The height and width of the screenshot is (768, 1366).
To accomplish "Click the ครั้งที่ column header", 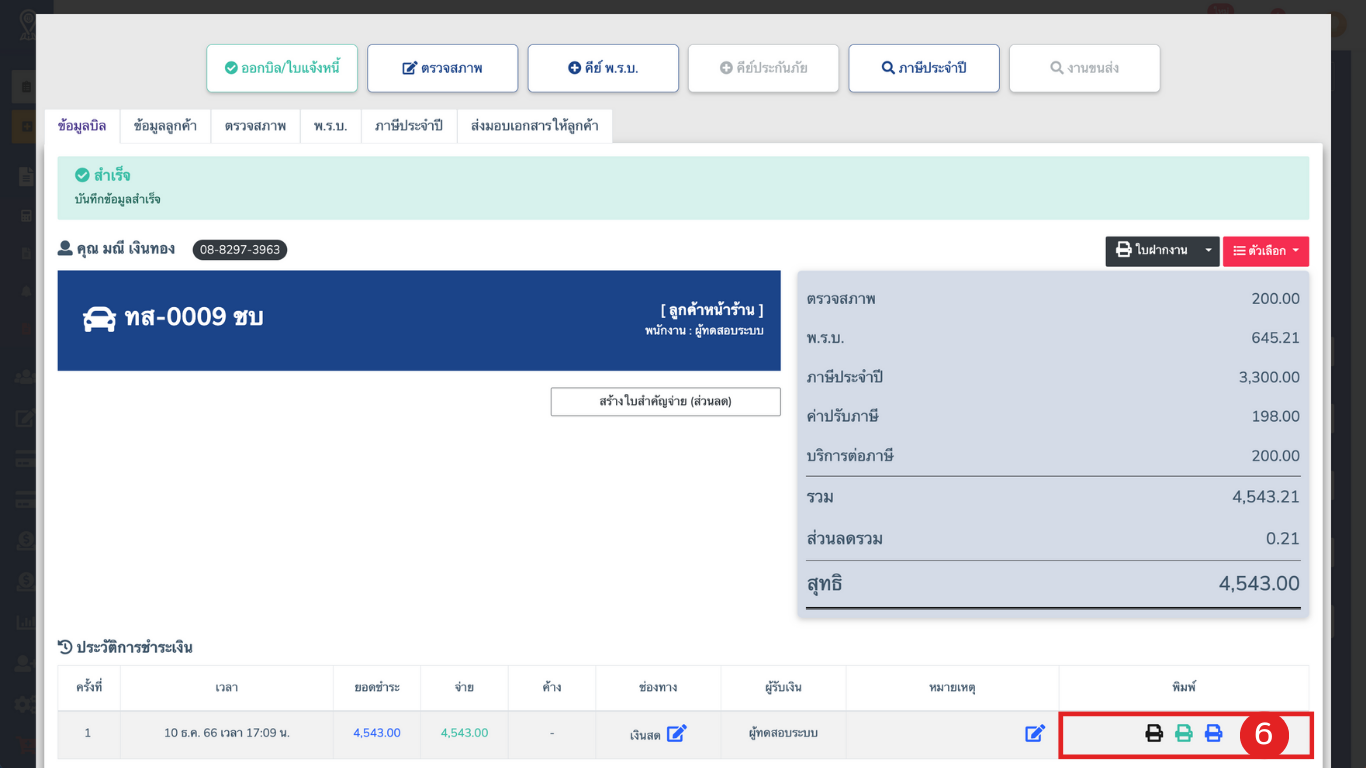I will pyautogui.click(x=88, y=688).
